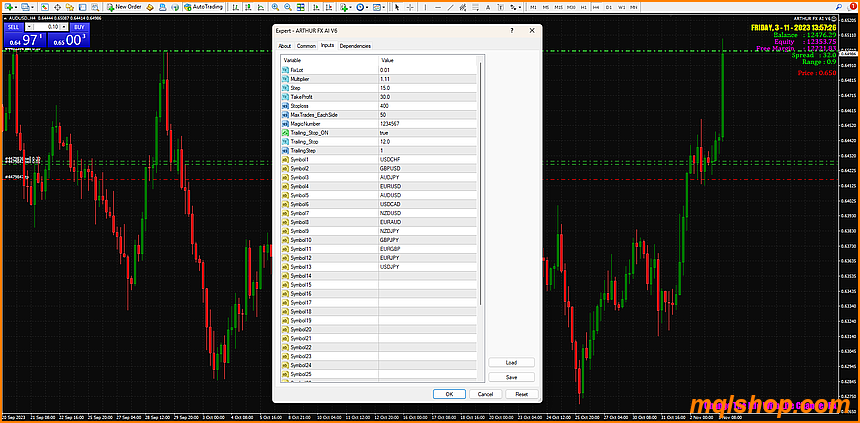Image resolution: width=860 pixels, height=423 pixels.
Task: Click the Save button
Action: (511, 377)
